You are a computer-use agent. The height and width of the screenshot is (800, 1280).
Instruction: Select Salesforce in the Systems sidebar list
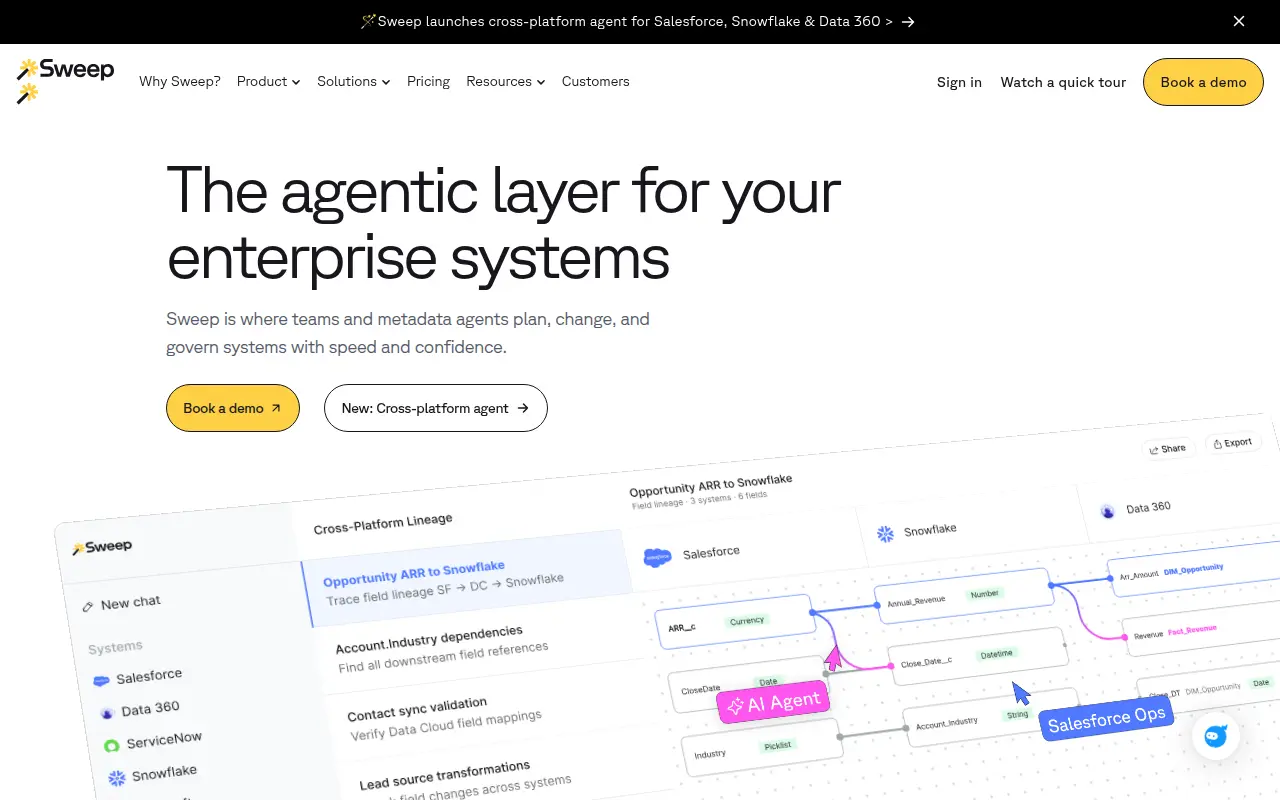(139, 678)
